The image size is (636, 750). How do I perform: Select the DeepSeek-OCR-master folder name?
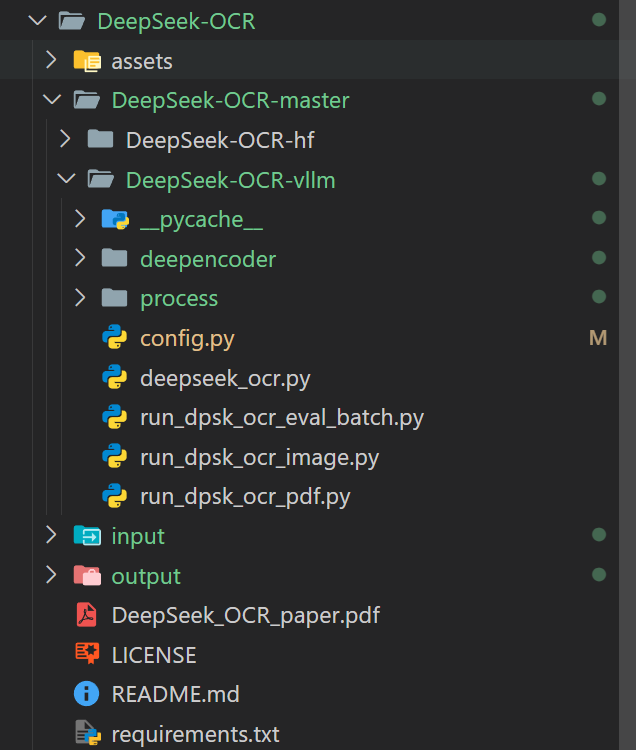tap(230, 100)
